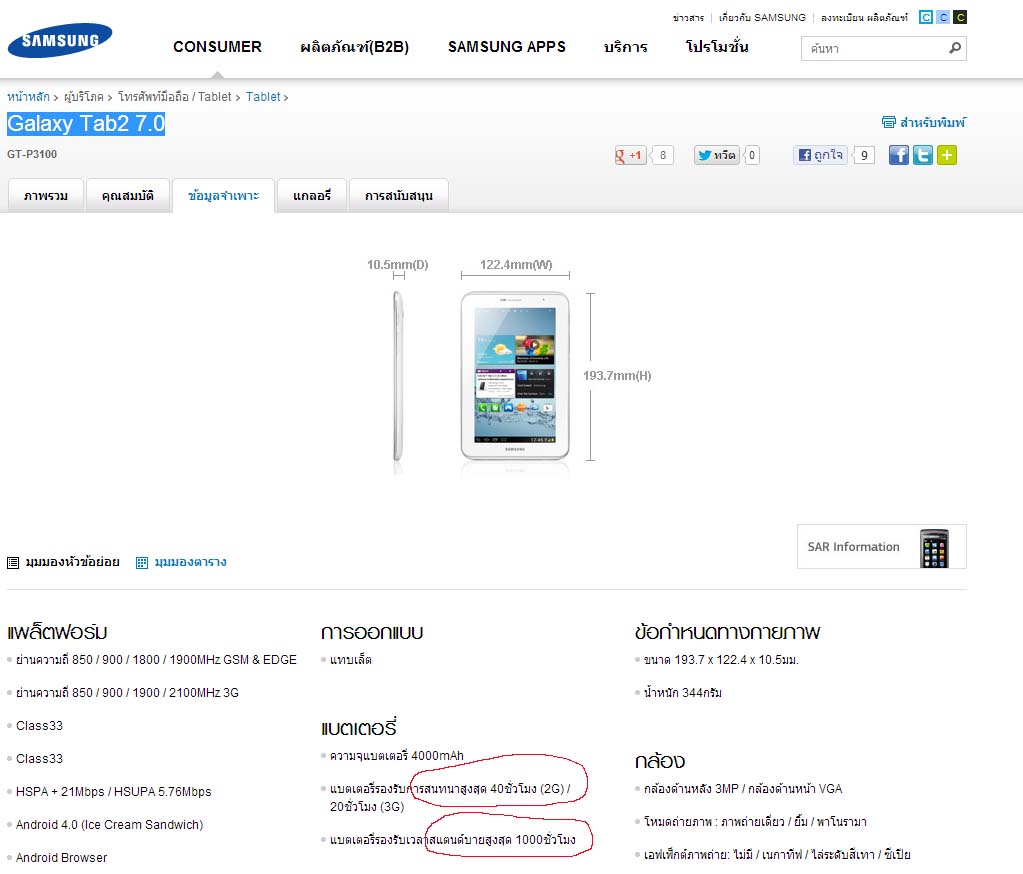This screenshot has height=874, width=1023.
Task: Select the white-background contrast icon
Action: coord(925,17)
